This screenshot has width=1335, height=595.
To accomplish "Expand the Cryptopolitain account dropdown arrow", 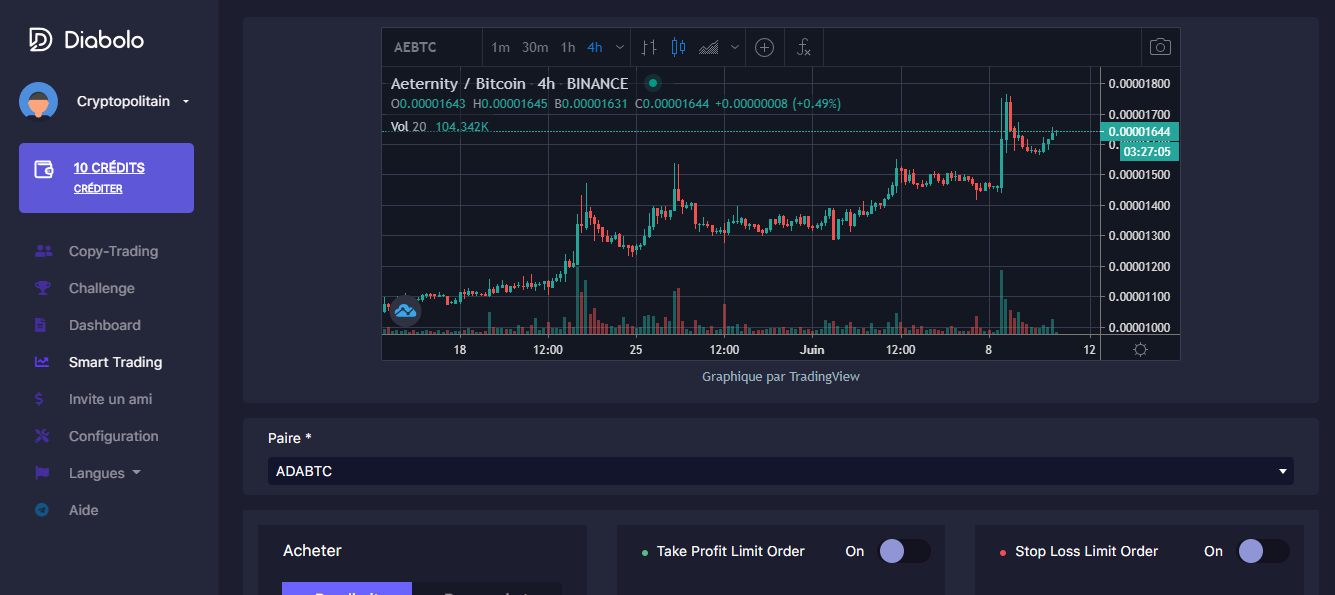I will point(186,102).
